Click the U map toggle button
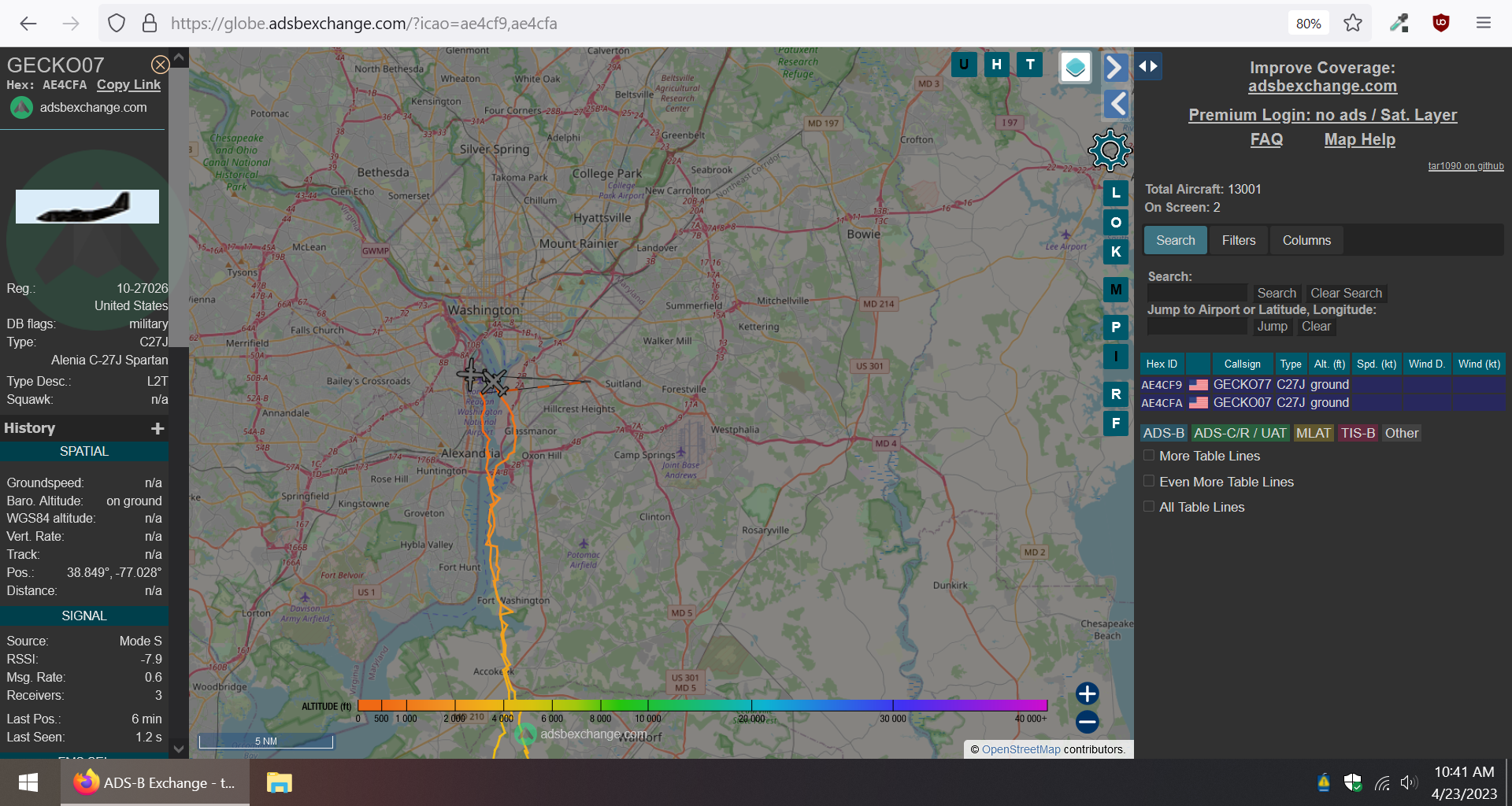This screenshot has width=1512, height=806. [x=964, y=65]
